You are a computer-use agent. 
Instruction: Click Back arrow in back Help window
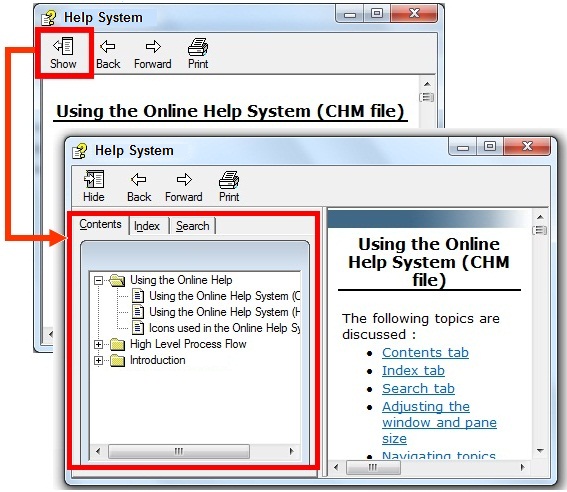coord(108,46)
